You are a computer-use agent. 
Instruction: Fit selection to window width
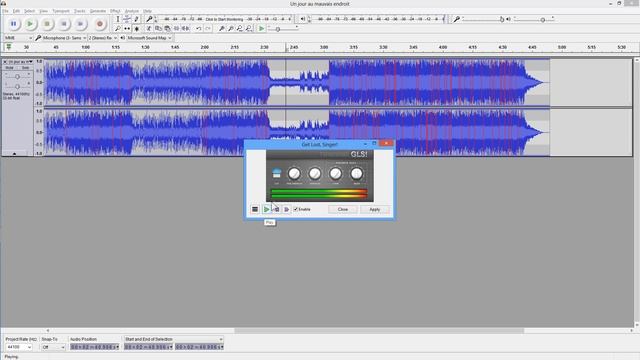tap(240, 29)
